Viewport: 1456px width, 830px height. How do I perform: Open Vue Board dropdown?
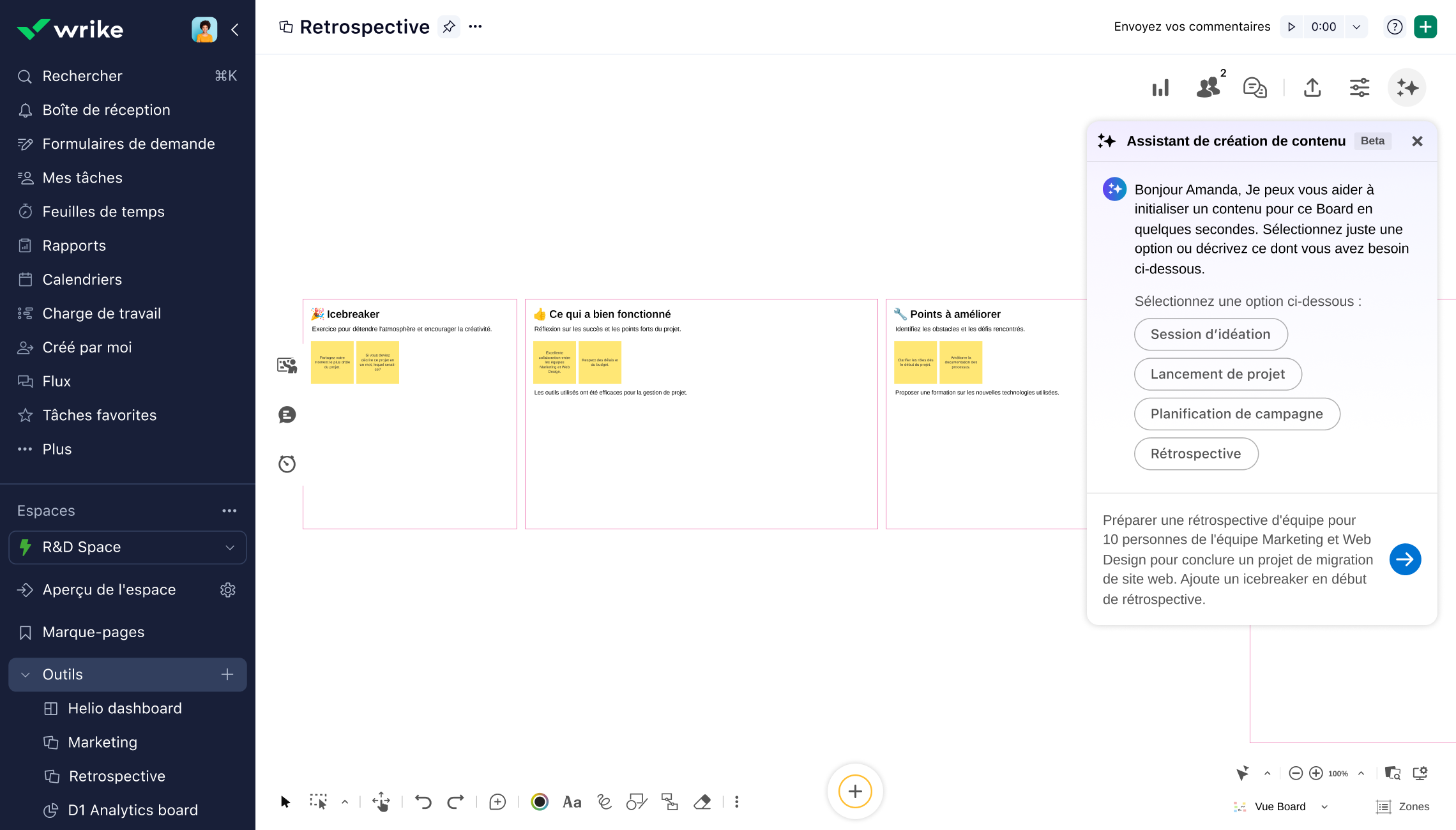tap(1280, 806)
